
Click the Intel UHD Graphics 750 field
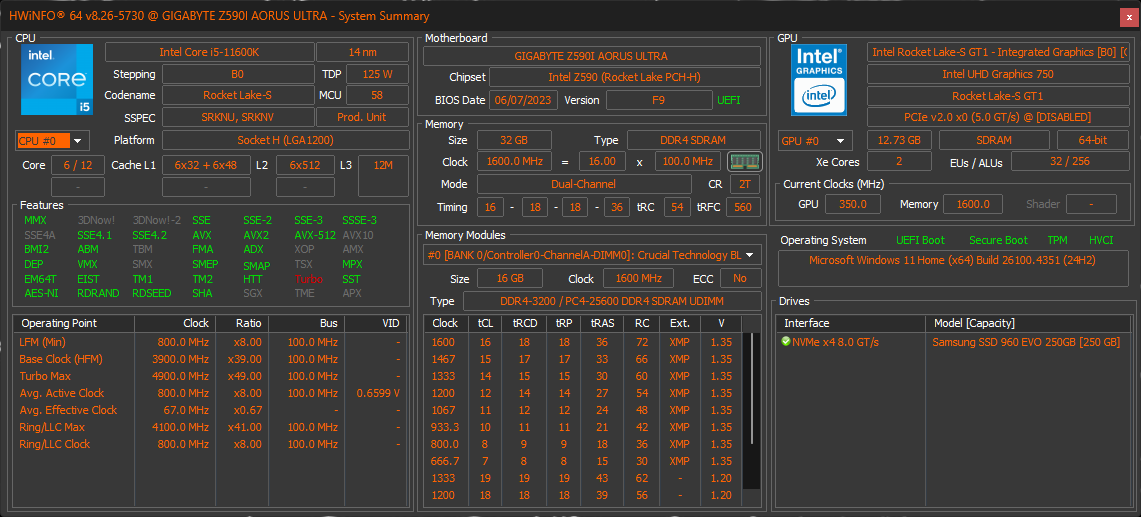(998, 74)
